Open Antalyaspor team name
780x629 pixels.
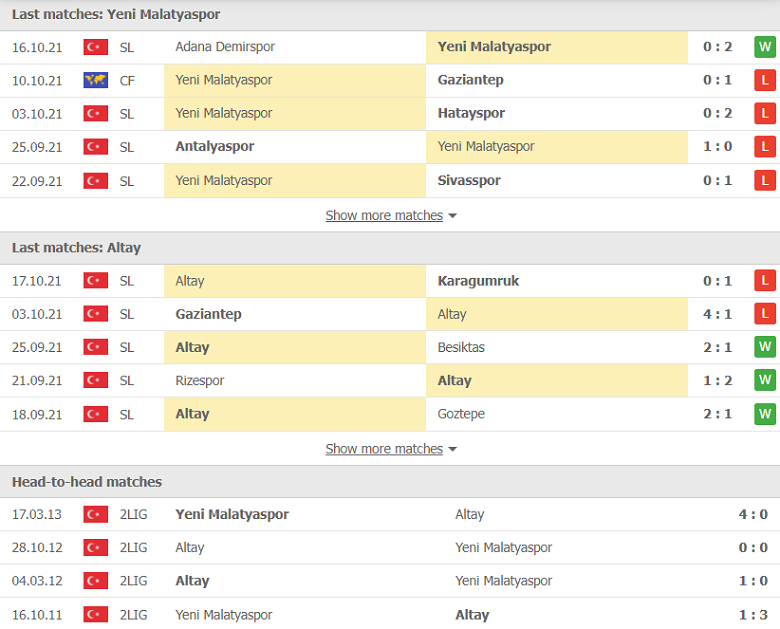click(x=214, y=146)
